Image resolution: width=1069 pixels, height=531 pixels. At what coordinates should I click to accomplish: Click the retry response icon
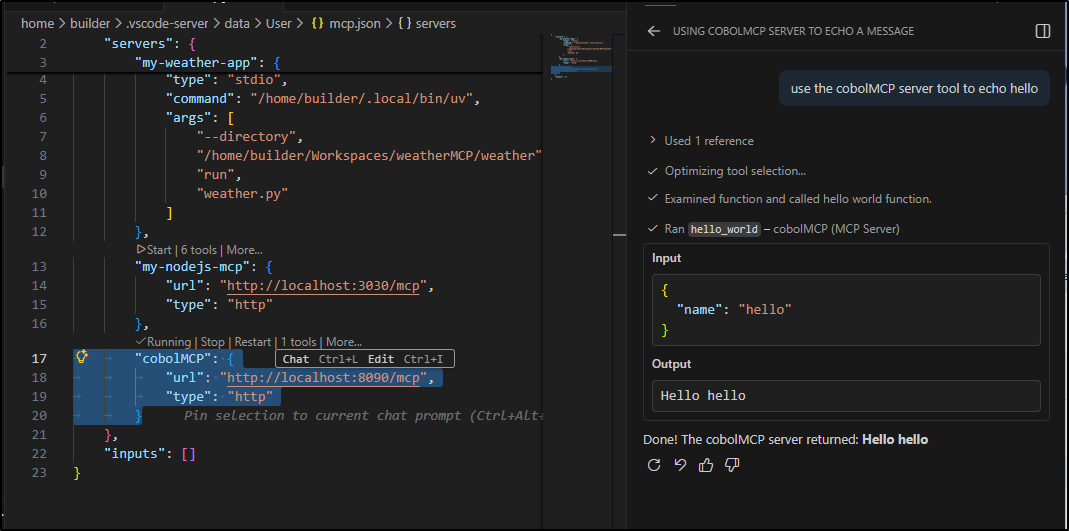pyautogui.click(x=654, y=464)
